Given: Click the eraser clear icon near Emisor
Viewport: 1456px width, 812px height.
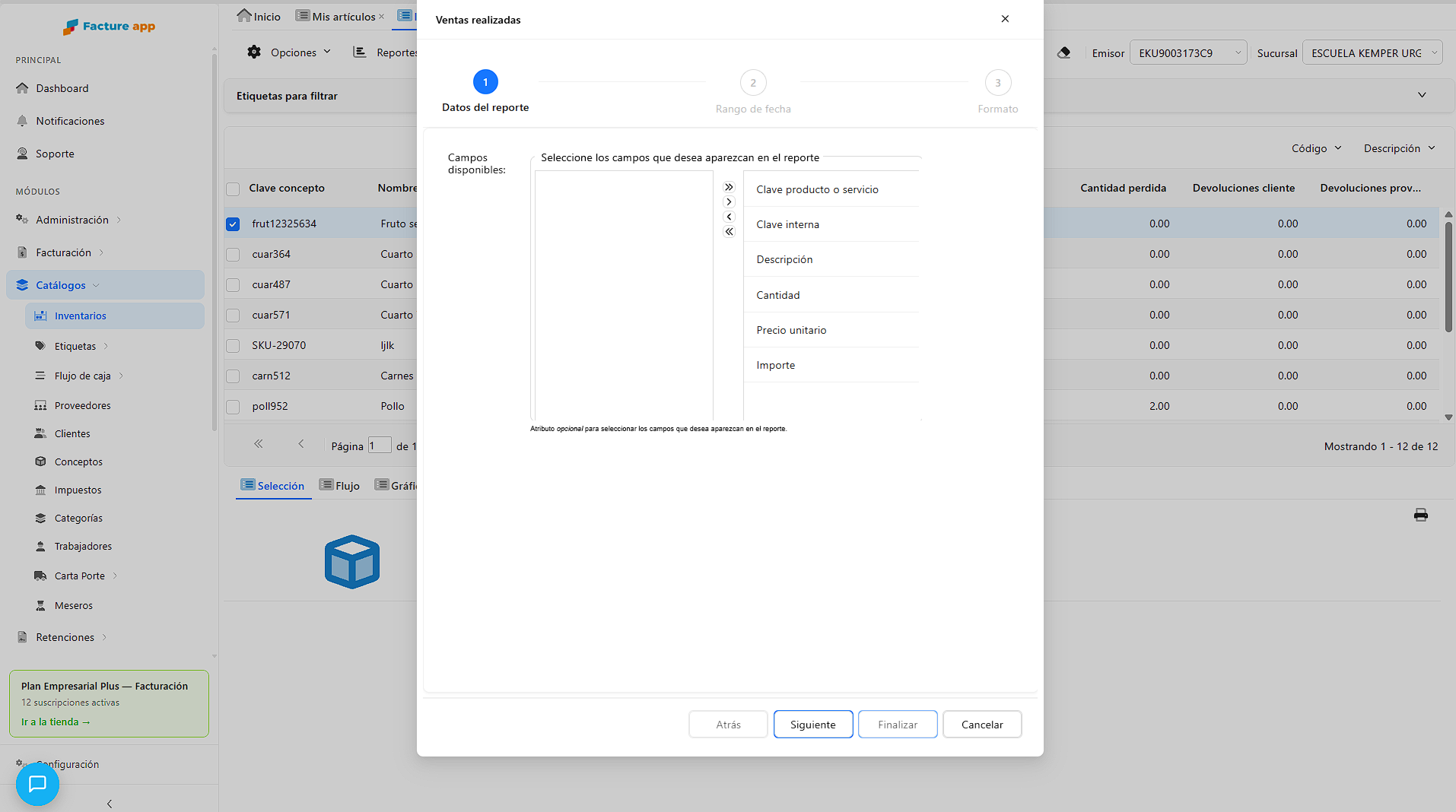Looking at the screenshot, I should point(1063,52).
